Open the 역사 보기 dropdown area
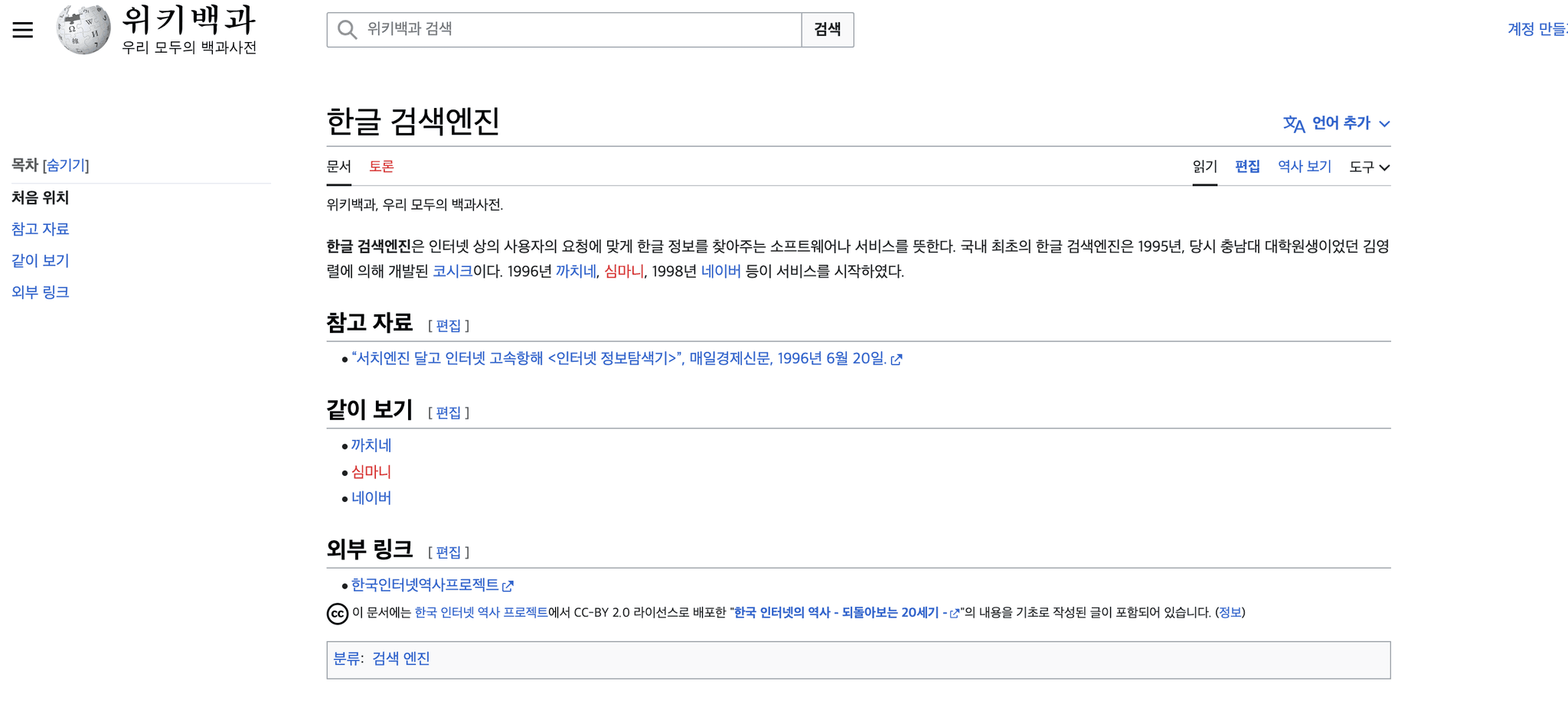Image resolution: width=1568 pixels, height=707 pixels. [1303, 166]
